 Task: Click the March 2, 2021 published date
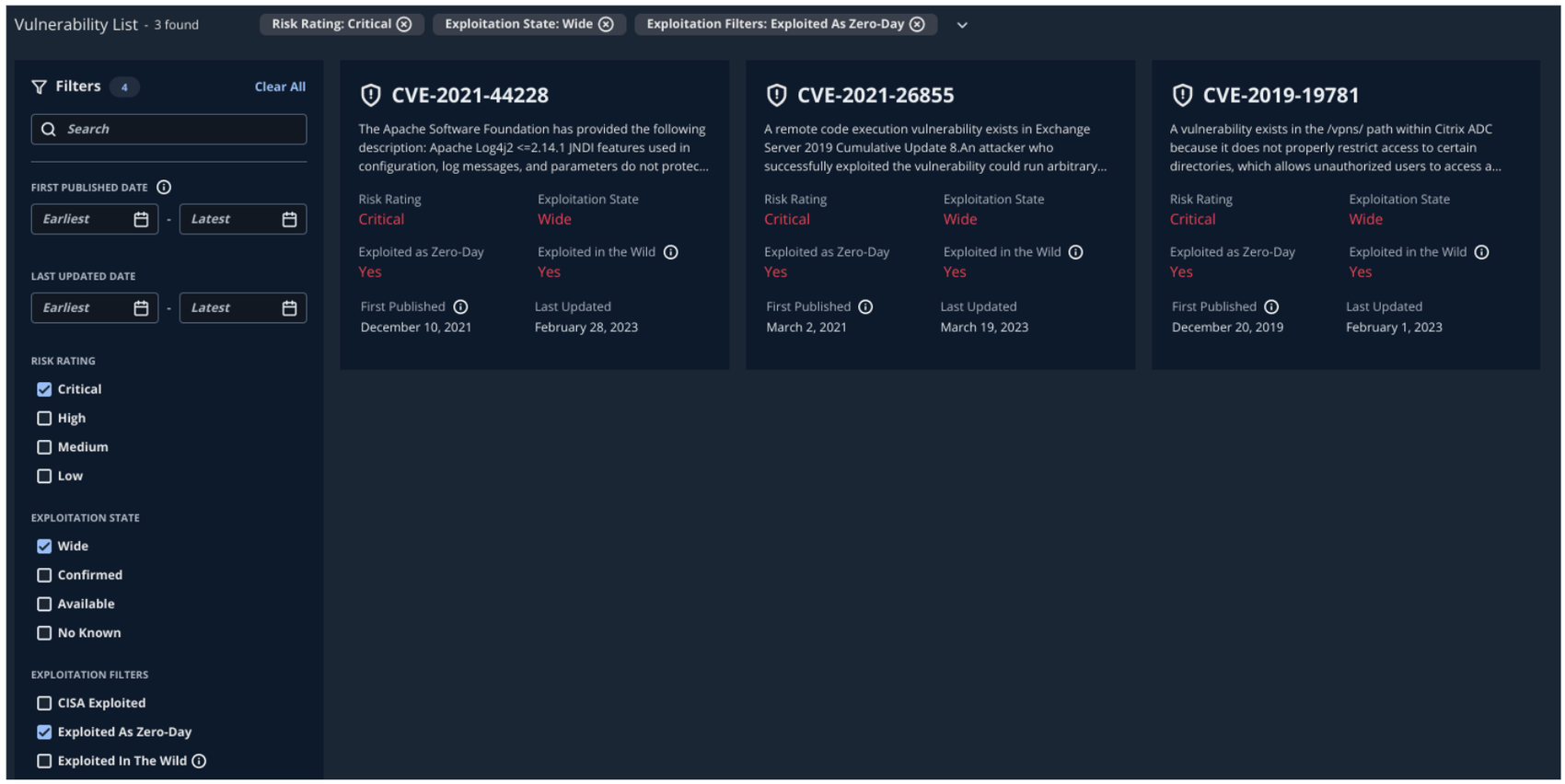pos(806,328)
